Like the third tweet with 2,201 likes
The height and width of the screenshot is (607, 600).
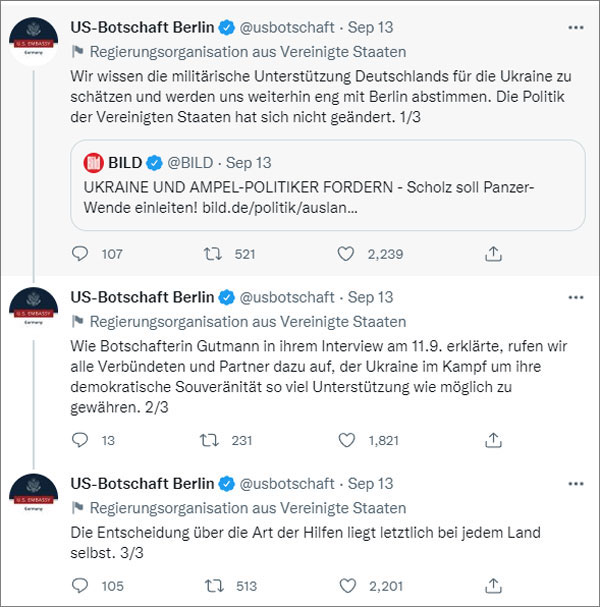pos(346,585)
